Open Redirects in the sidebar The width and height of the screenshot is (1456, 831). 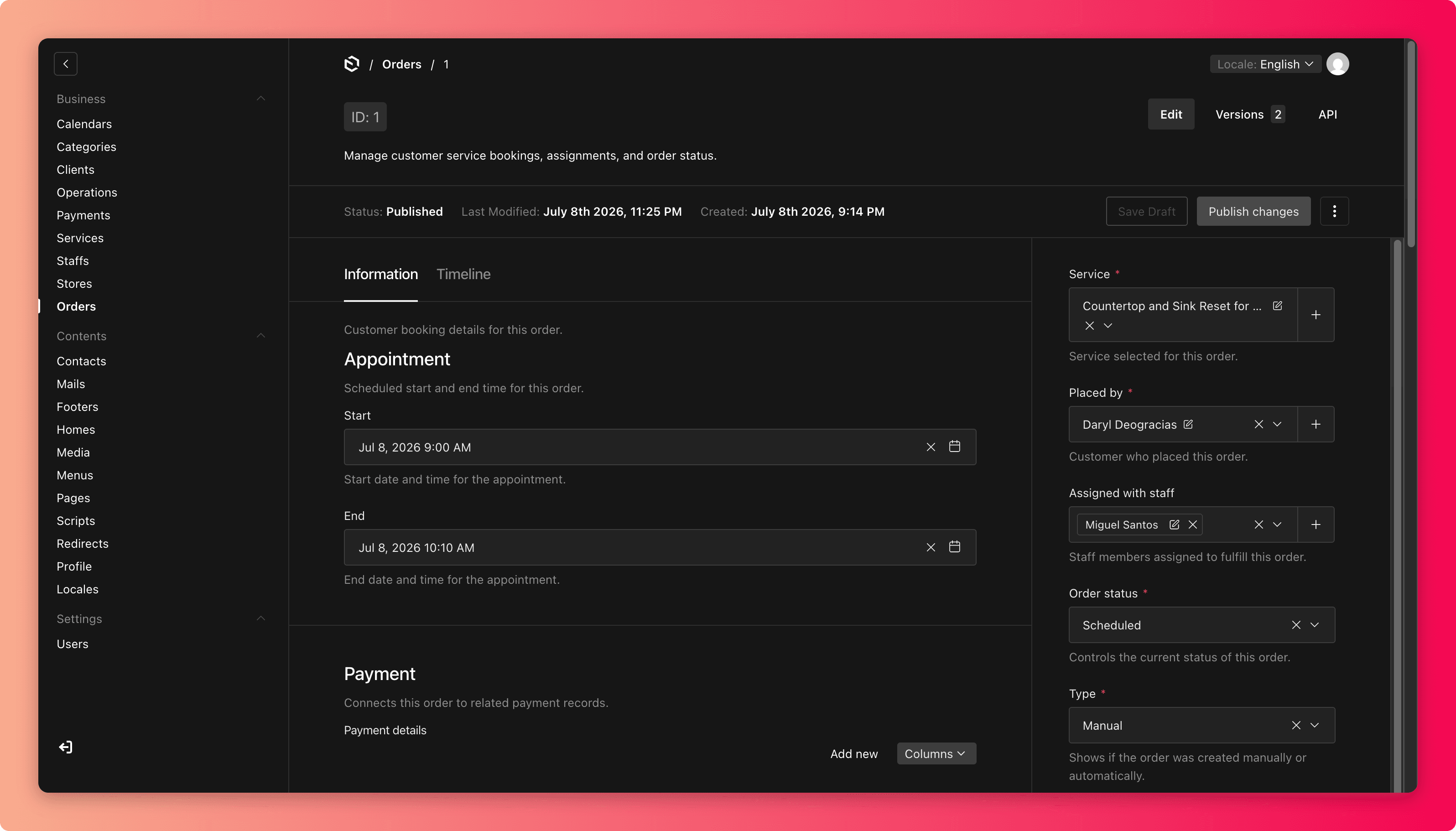[x=82, y=543]
